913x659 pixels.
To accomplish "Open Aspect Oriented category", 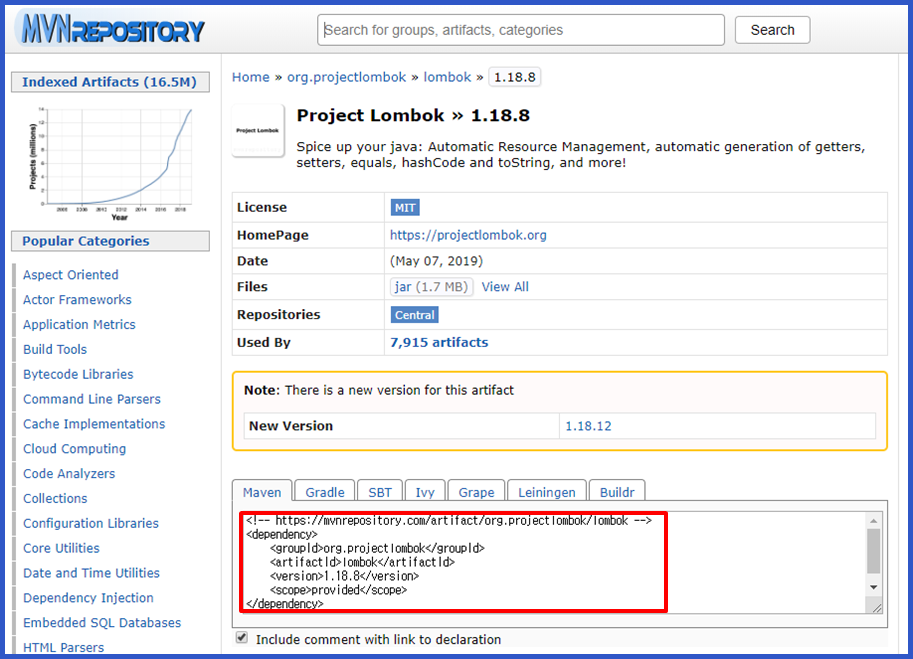I will [70, 275].
